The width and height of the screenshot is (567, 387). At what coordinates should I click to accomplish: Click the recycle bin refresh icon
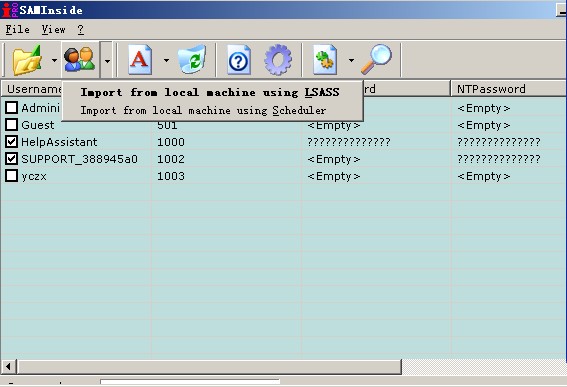[192, 60]
